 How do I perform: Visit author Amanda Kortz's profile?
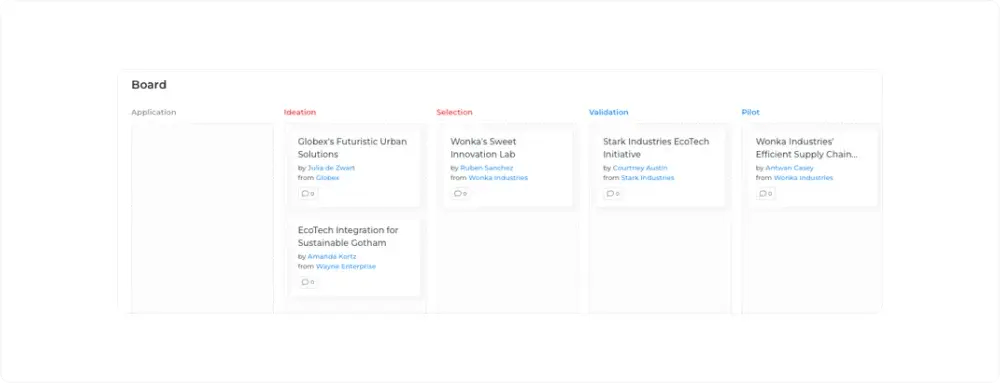(332, 257)
